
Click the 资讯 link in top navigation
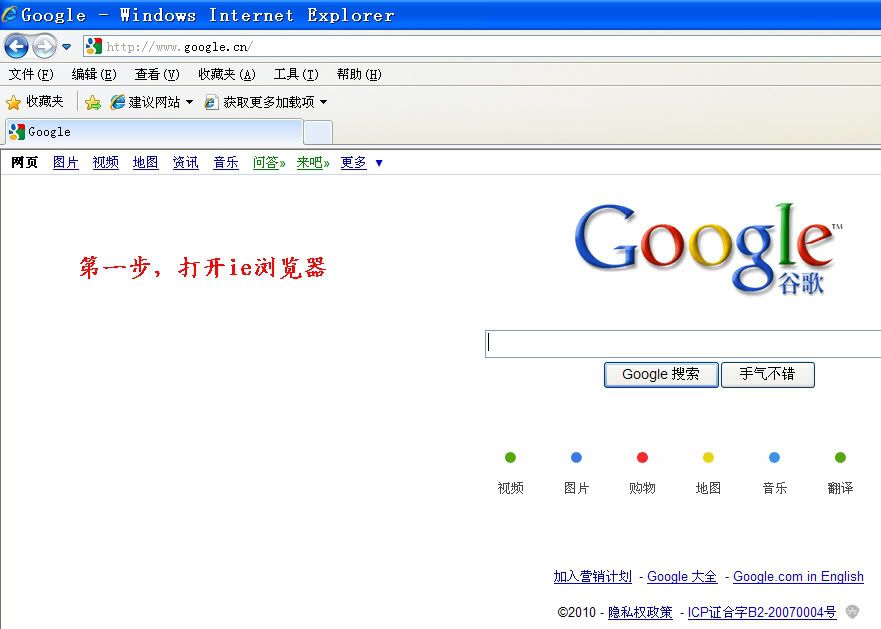[185, 162]
